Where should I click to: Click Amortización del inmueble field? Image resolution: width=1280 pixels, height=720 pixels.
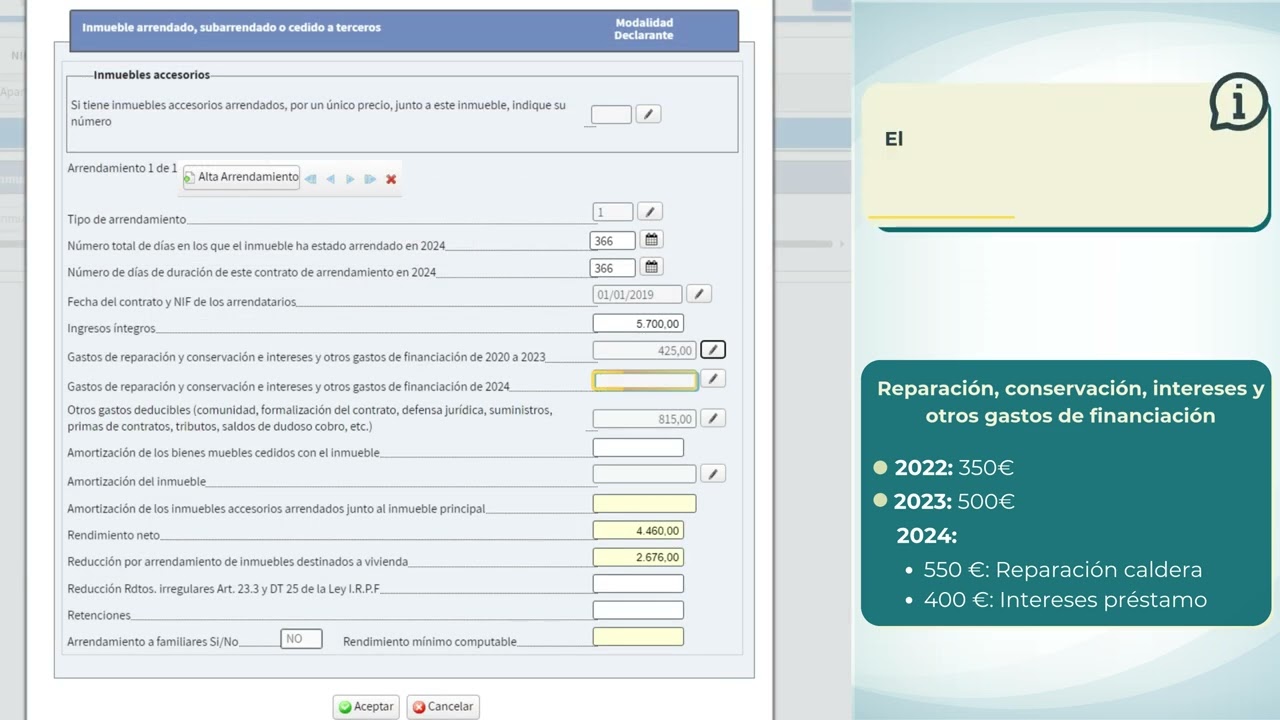click(x=644, y=474)
